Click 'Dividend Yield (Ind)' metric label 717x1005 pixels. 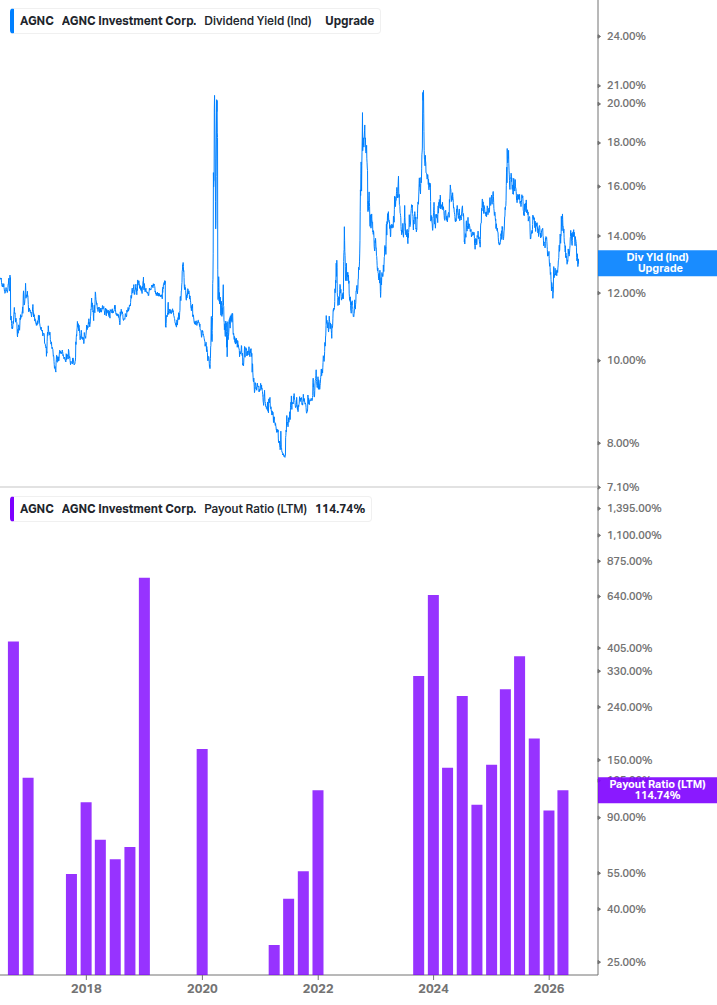(x=258, y=21)
